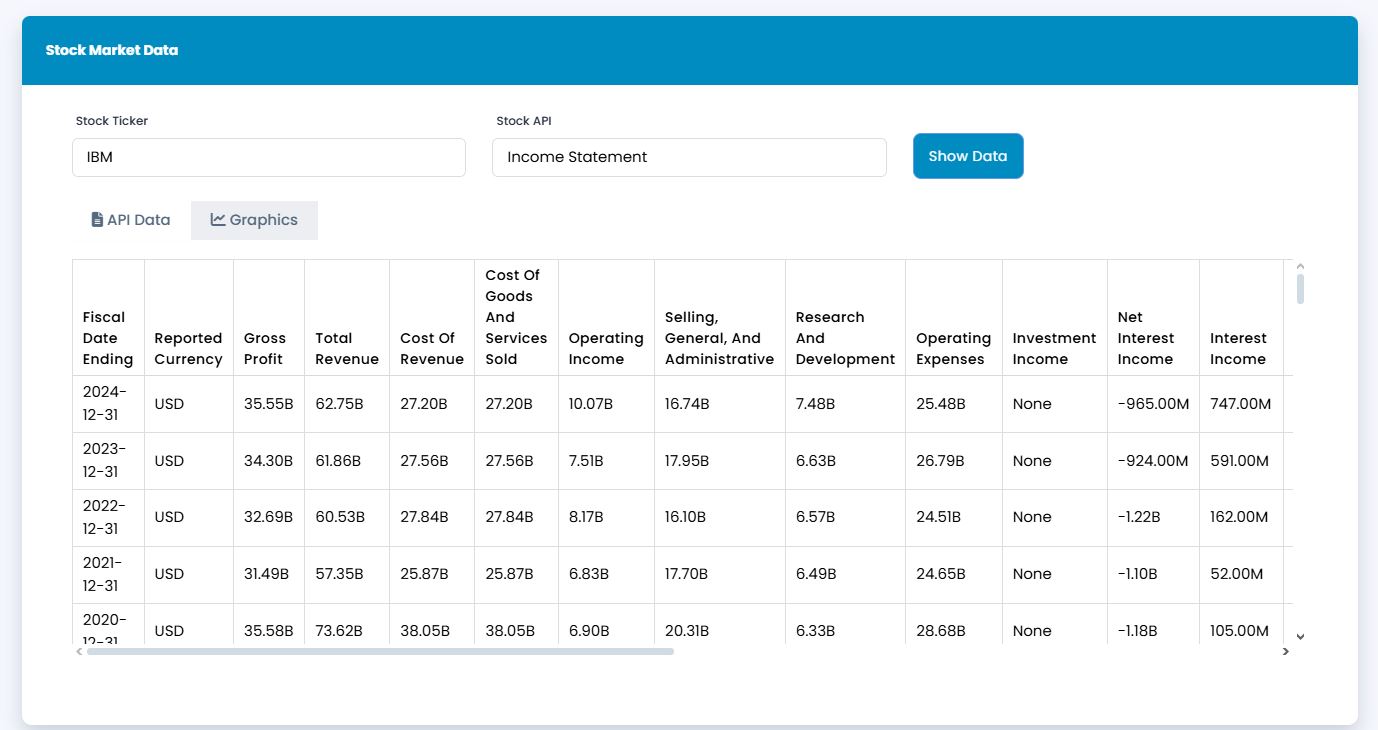Open the Stock API Income Statement selector
Image resolution: width=1378 pixels, height=730 pixels.
pos(689,157)
